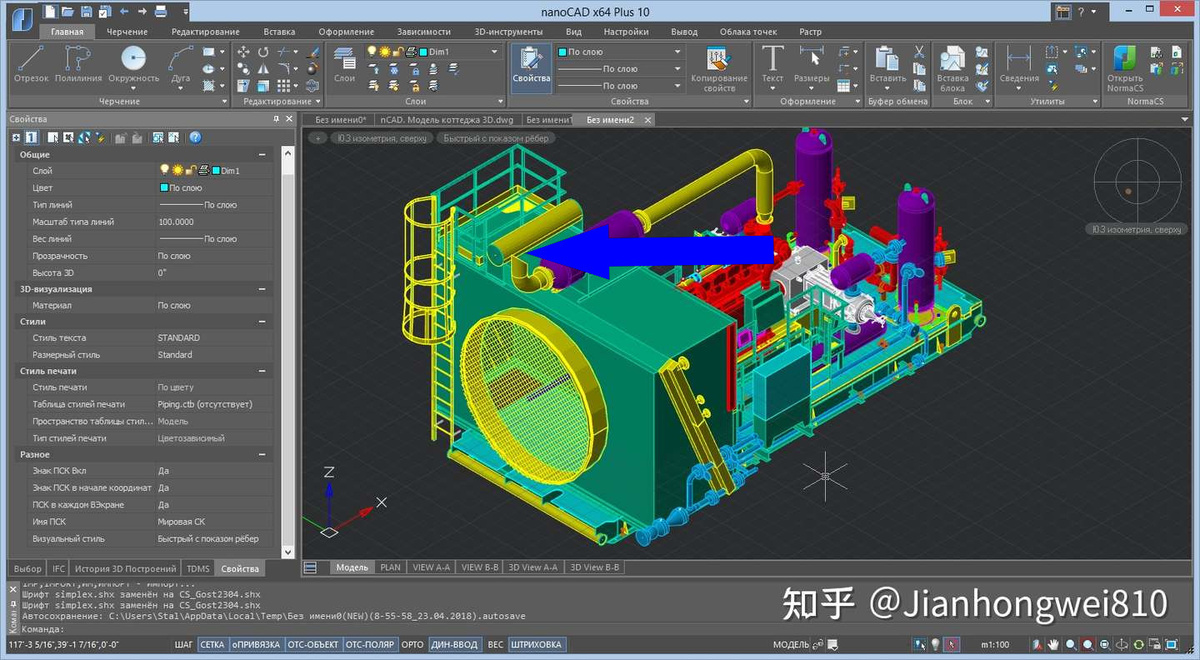Image resolution: width=1200 pixels, height=660 pixels.
Task: Select the Полилиния tool
Action: 78,64
